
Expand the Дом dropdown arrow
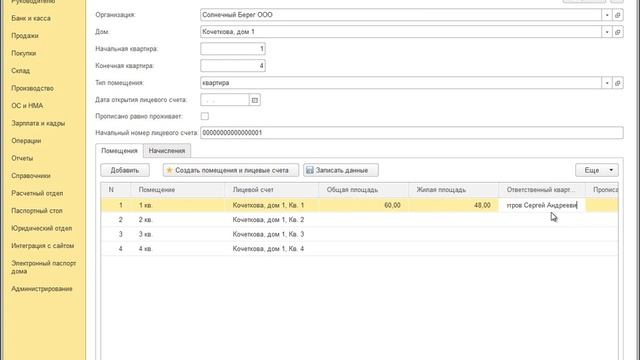pyautogui.click(x=607, y=32)
